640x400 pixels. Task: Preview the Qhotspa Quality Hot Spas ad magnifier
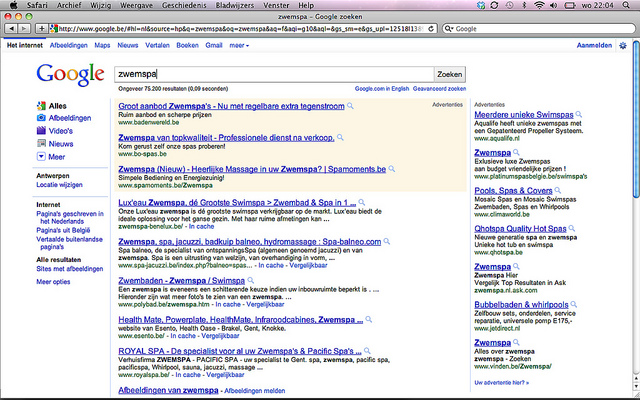[x=572, y=229]
